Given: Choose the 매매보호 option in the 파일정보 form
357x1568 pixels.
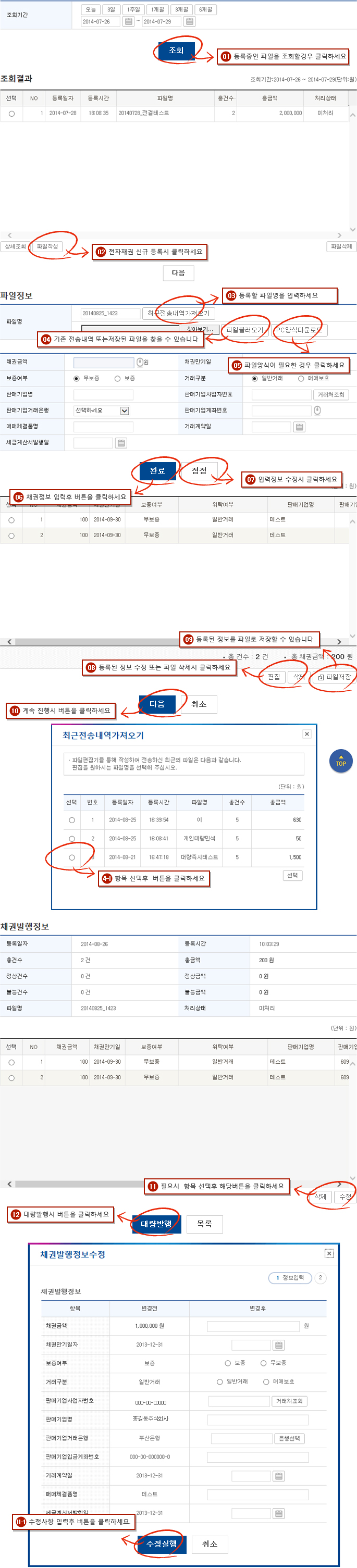Looking at the screenshot, I should coord(301,379).
